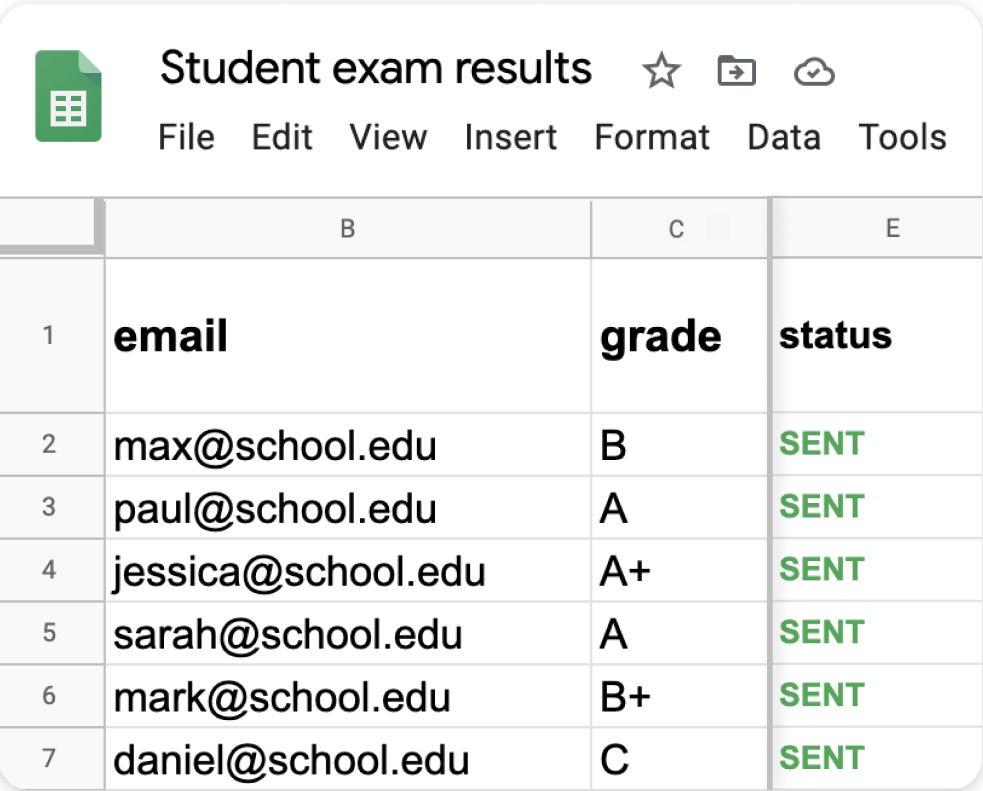Open the Insert menu
Viewport: 983px width, 791px height.
click(510, 138)
